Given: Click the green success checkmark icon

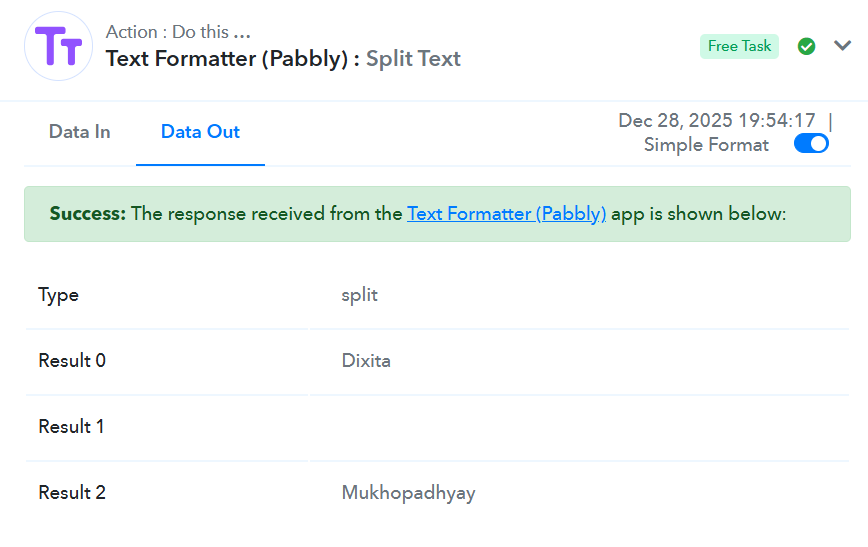Looking at the screenshot, I should pyautogui.click(x=806, y=46).
